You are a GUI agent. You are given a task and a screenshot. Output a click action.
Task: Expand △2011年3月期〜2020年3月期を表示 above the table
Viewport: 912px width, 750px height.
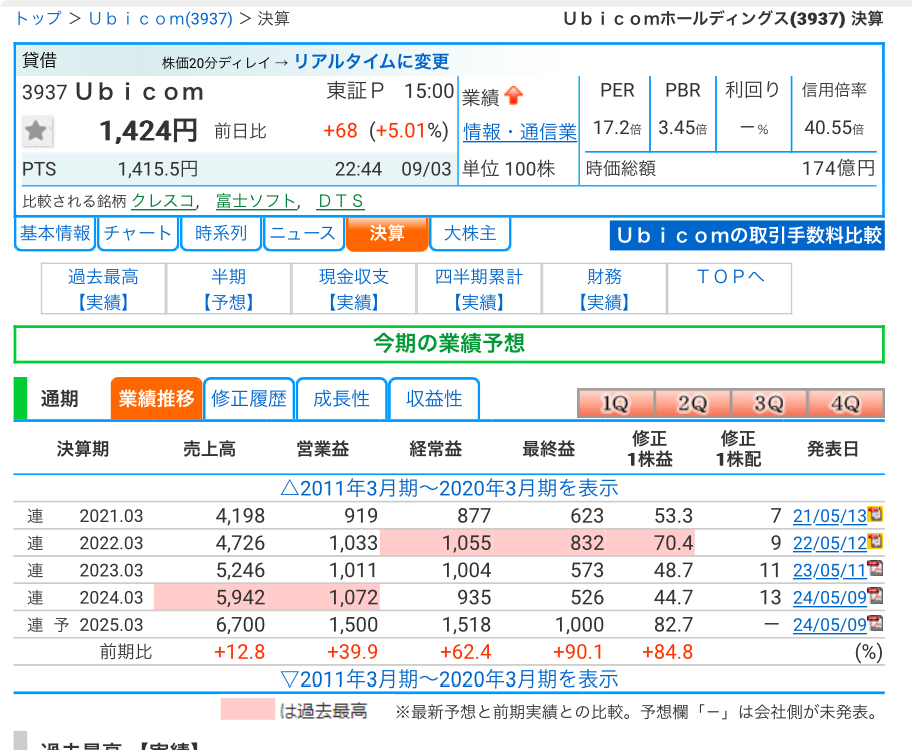pyautogui.click(x=449, y=488)
